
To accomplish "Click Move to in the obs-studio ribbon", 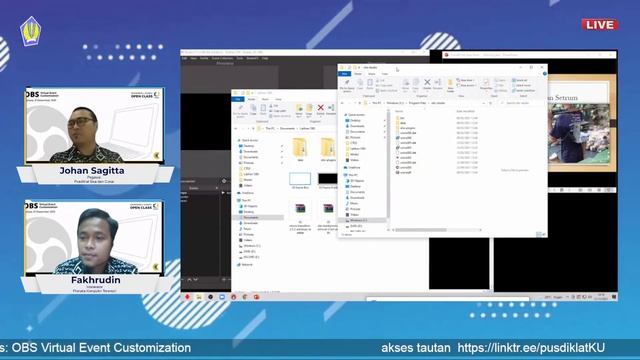I will [x=405, y=84].
